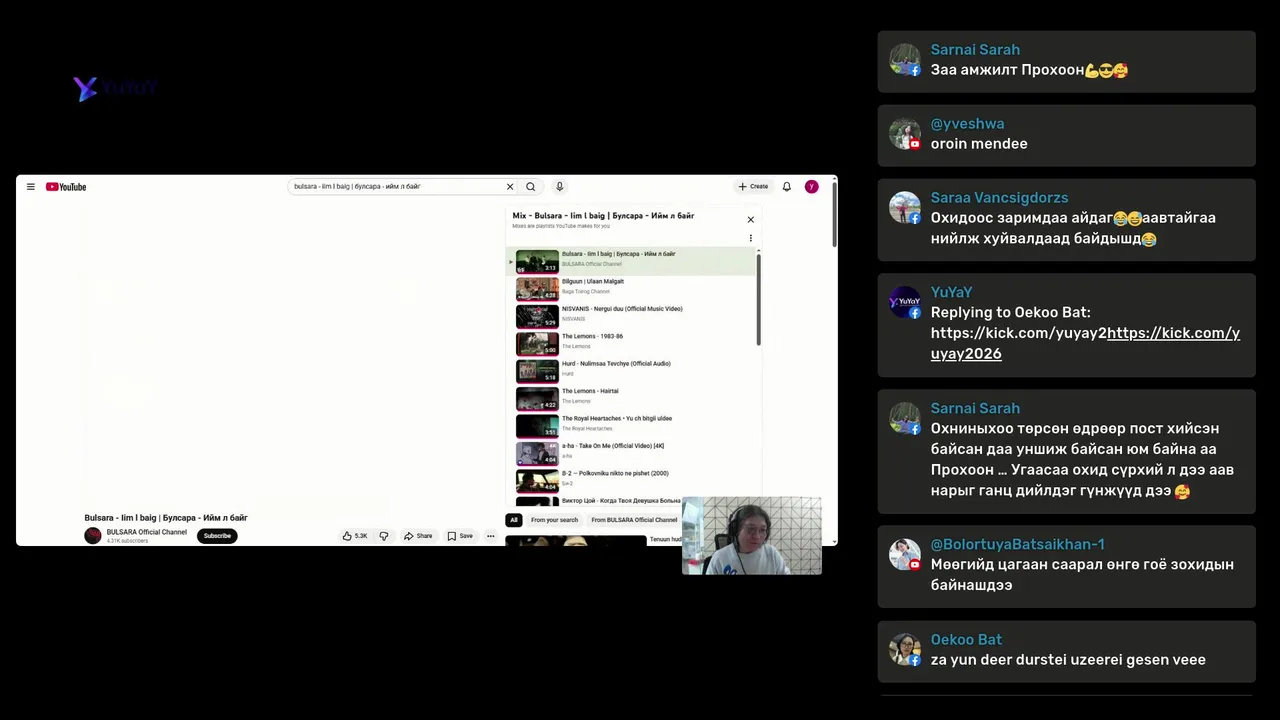Image resolution: width=1280 pixels, height=720 pixels.
Task: Open the notifications bell
Action: click(x=787, y=187)
